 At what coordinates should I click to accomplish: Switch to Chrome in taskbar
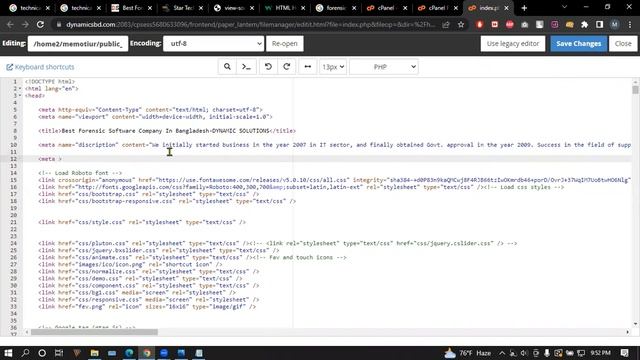coord(147,353)
